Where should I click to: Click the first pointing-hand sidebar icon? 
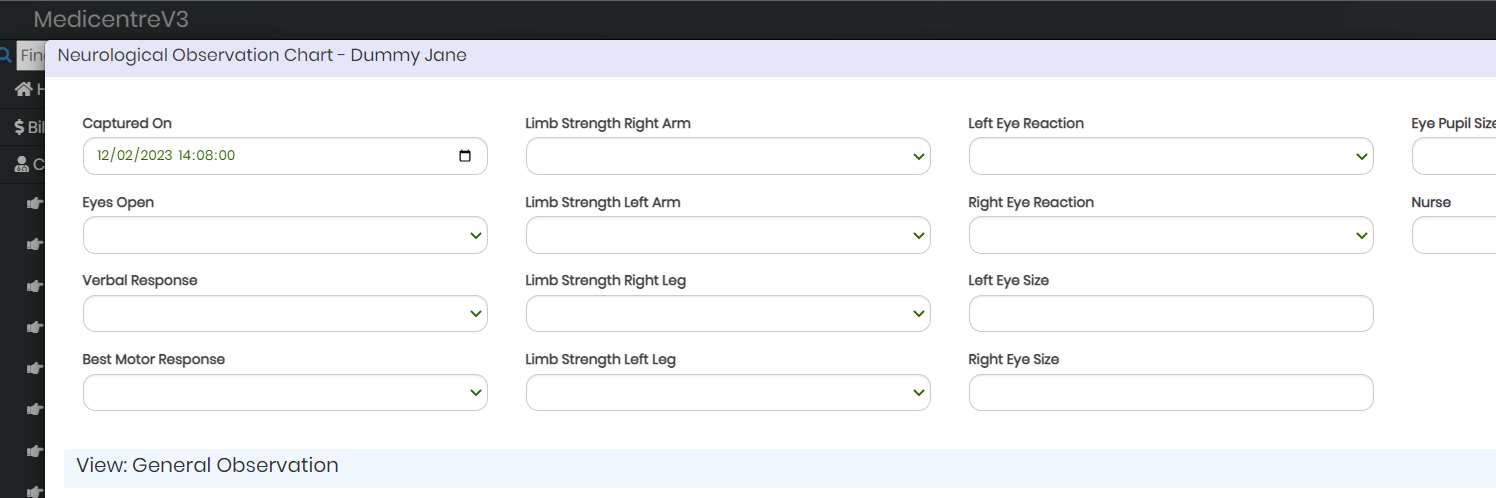[x=36, y=203]
